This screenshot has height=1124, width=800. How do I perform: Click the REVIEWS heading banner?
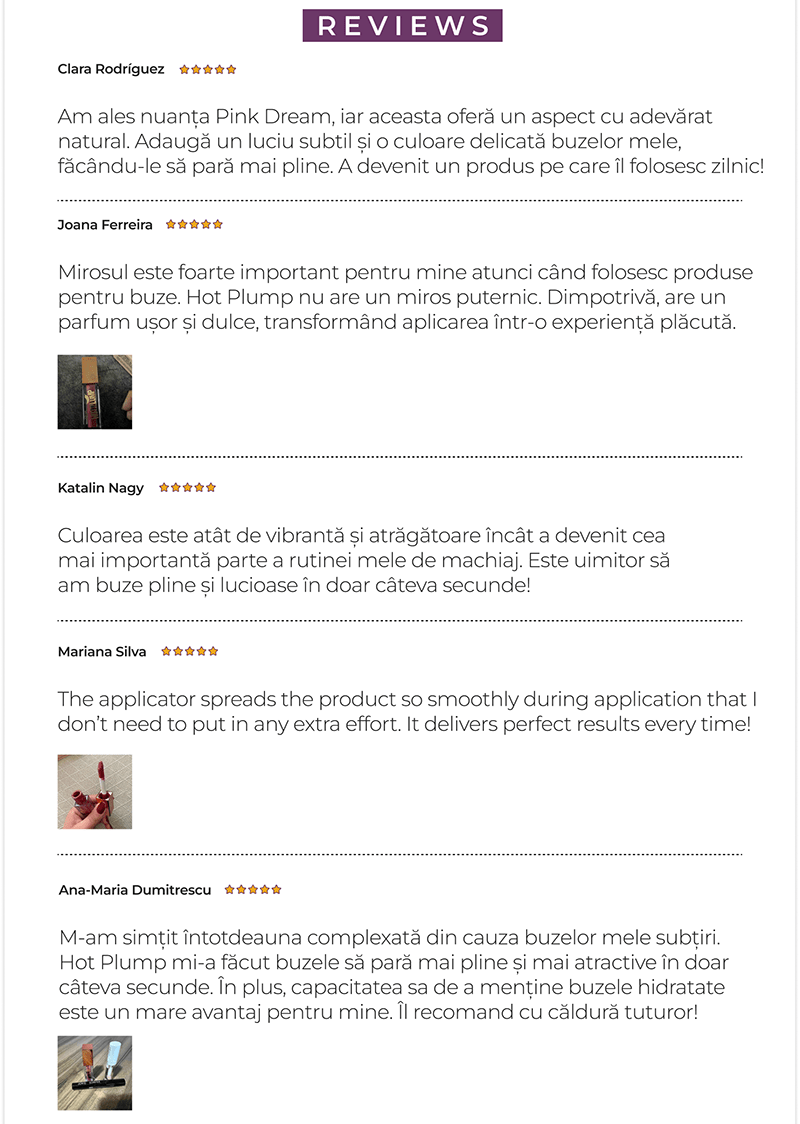(402, 26)
